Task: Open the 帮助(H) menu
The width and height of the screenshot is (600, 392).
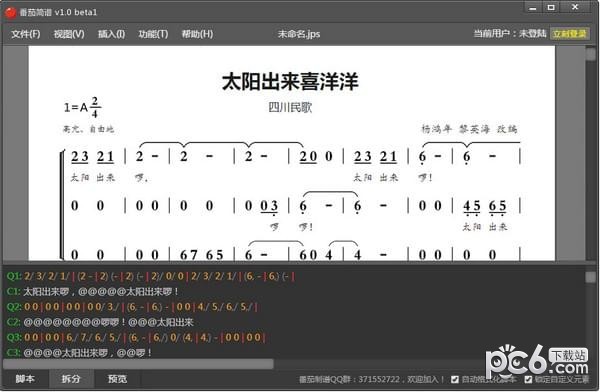Action: pyautogui.click(x=197, y=34)
